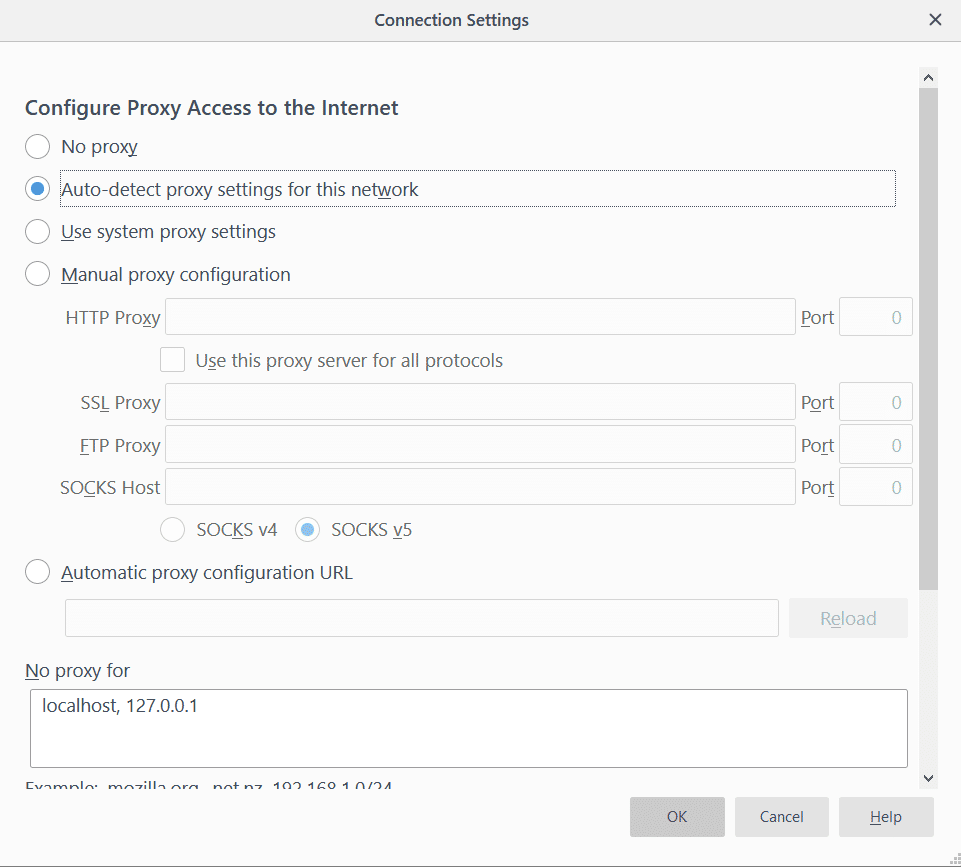This screenshot has height=867, width=961.
Task: Select Automatic proxy configuration URL
Action: (37, 571)
